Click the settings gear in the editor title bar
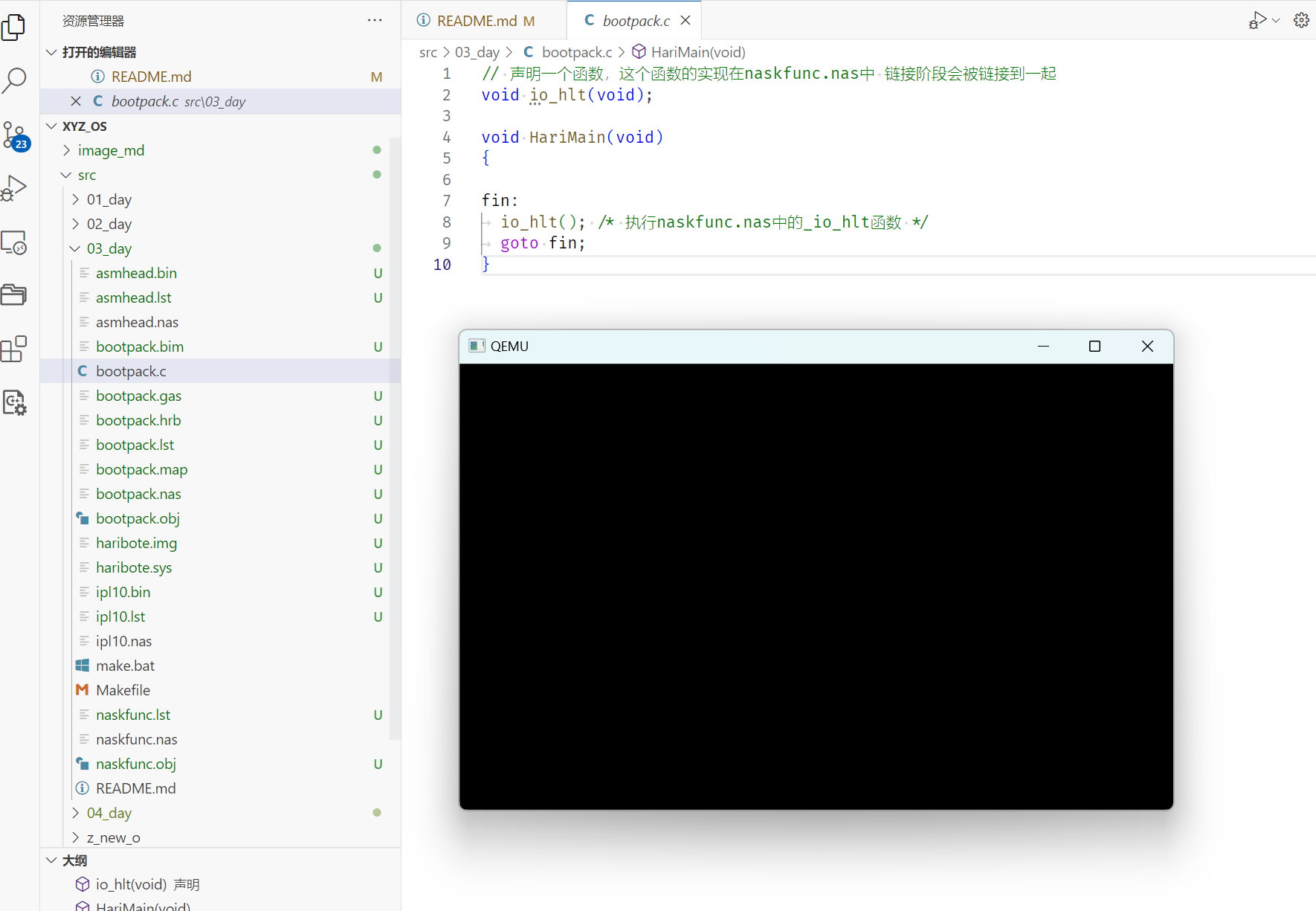This screenshot has width=1316, height=911. coord(1301,20)
